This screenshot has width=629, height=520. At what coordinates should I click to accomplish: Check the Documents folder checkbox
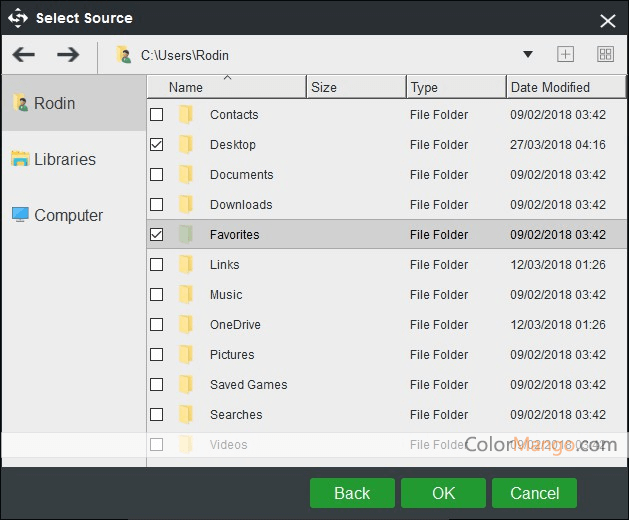click(157, 175)
